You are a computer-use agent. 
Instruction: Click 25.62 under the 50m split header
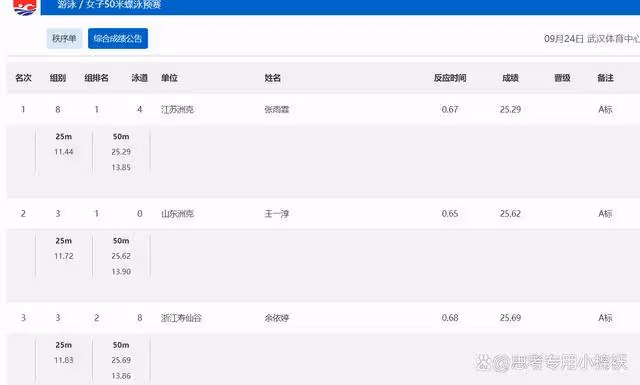(x=121, y=256)
